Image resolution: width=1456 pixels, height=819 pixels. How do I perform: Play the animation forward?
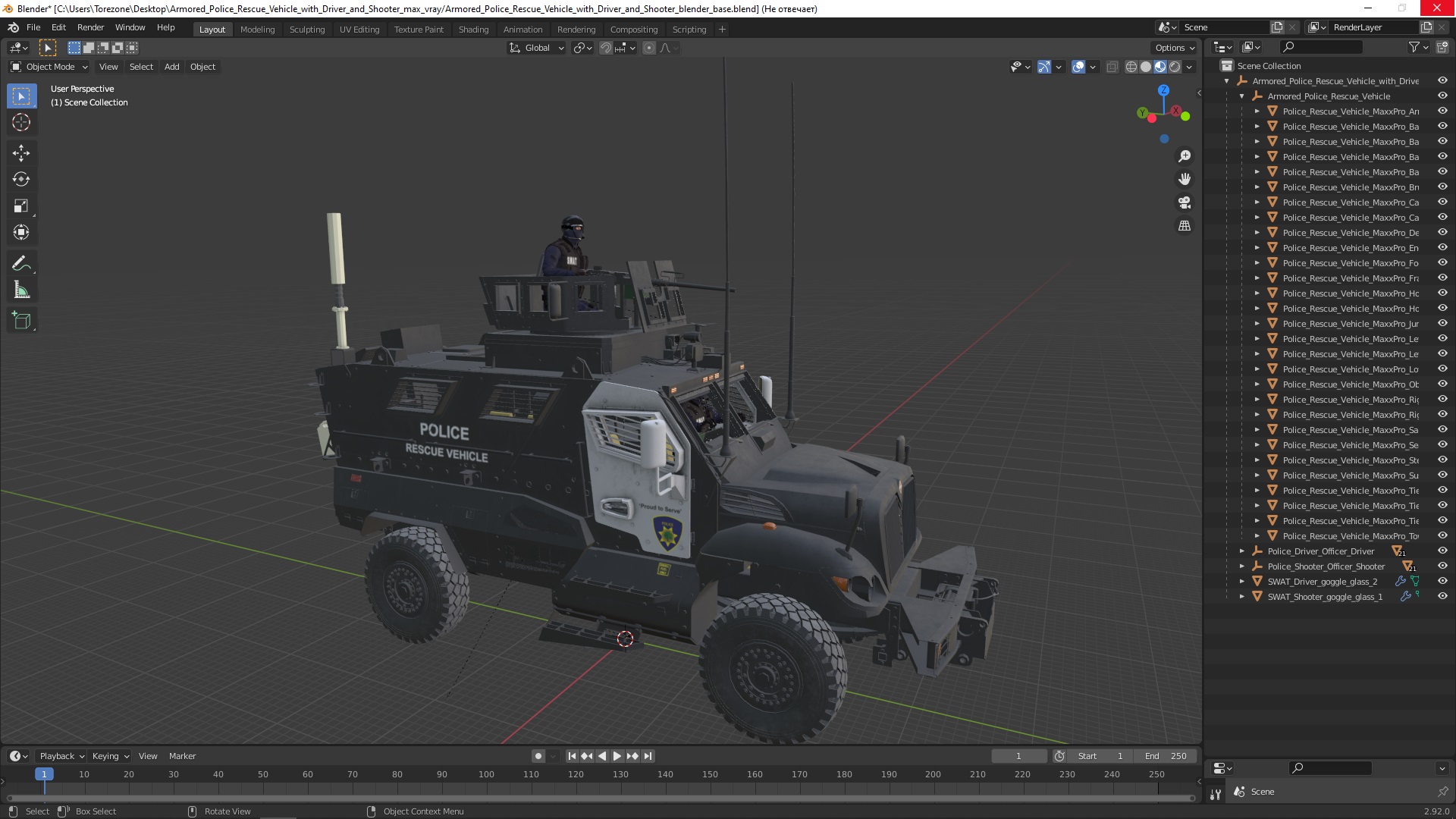click(617, 756)
